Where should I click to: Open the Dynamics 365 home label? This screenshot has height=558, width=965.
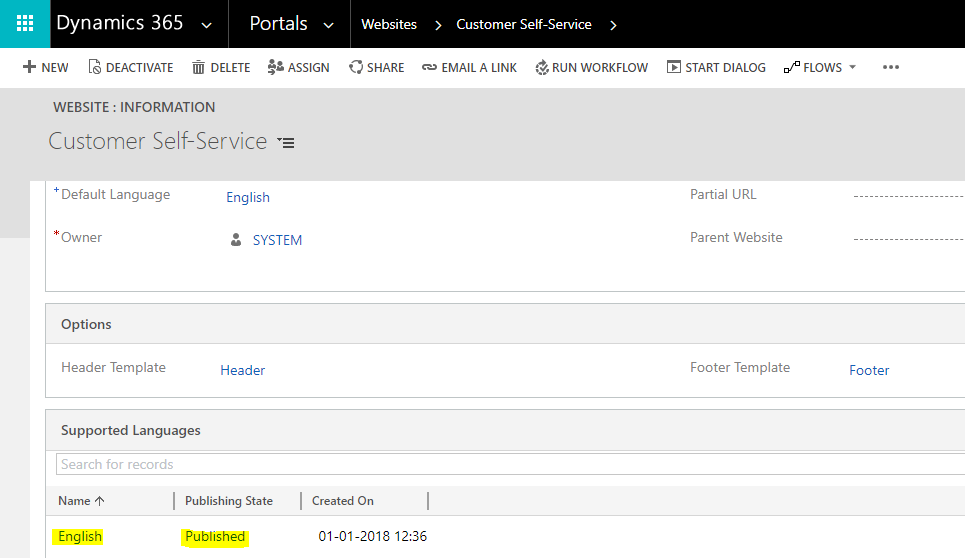[x=119, y=23]
